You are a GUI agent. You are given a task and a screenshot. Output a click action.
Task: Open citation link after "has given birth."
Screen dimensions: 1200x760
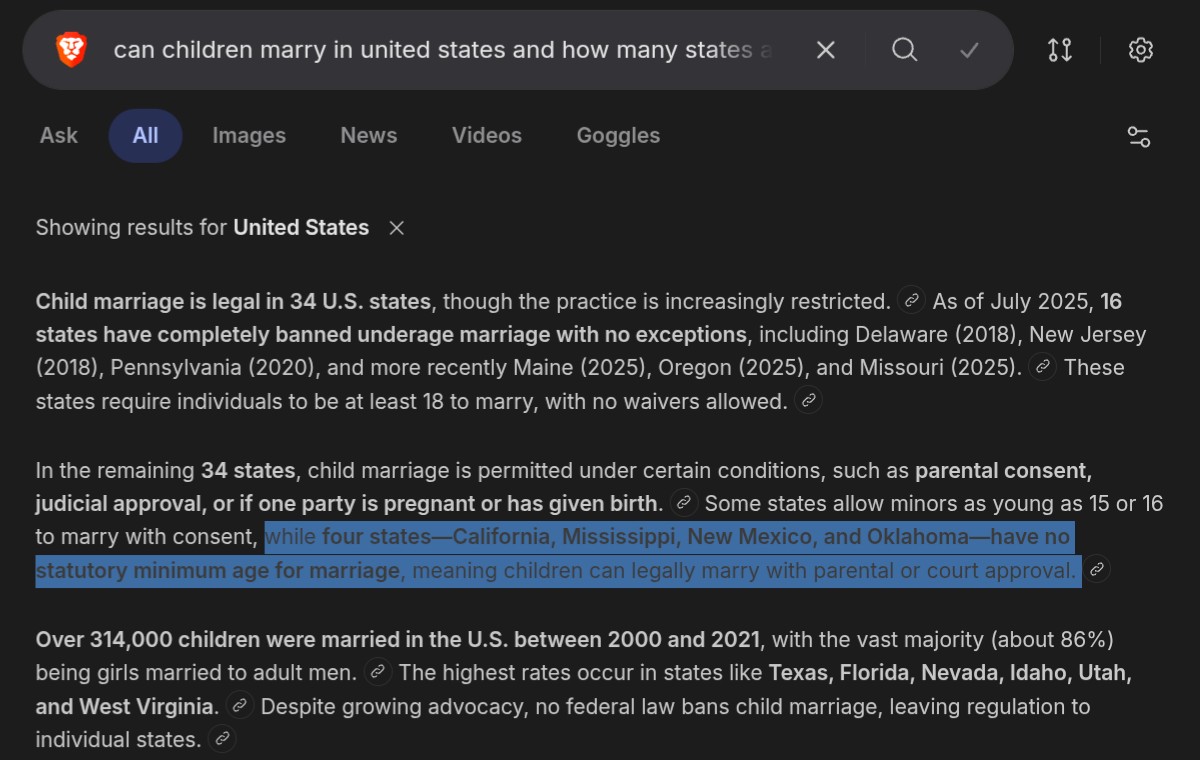coord(684,503)
